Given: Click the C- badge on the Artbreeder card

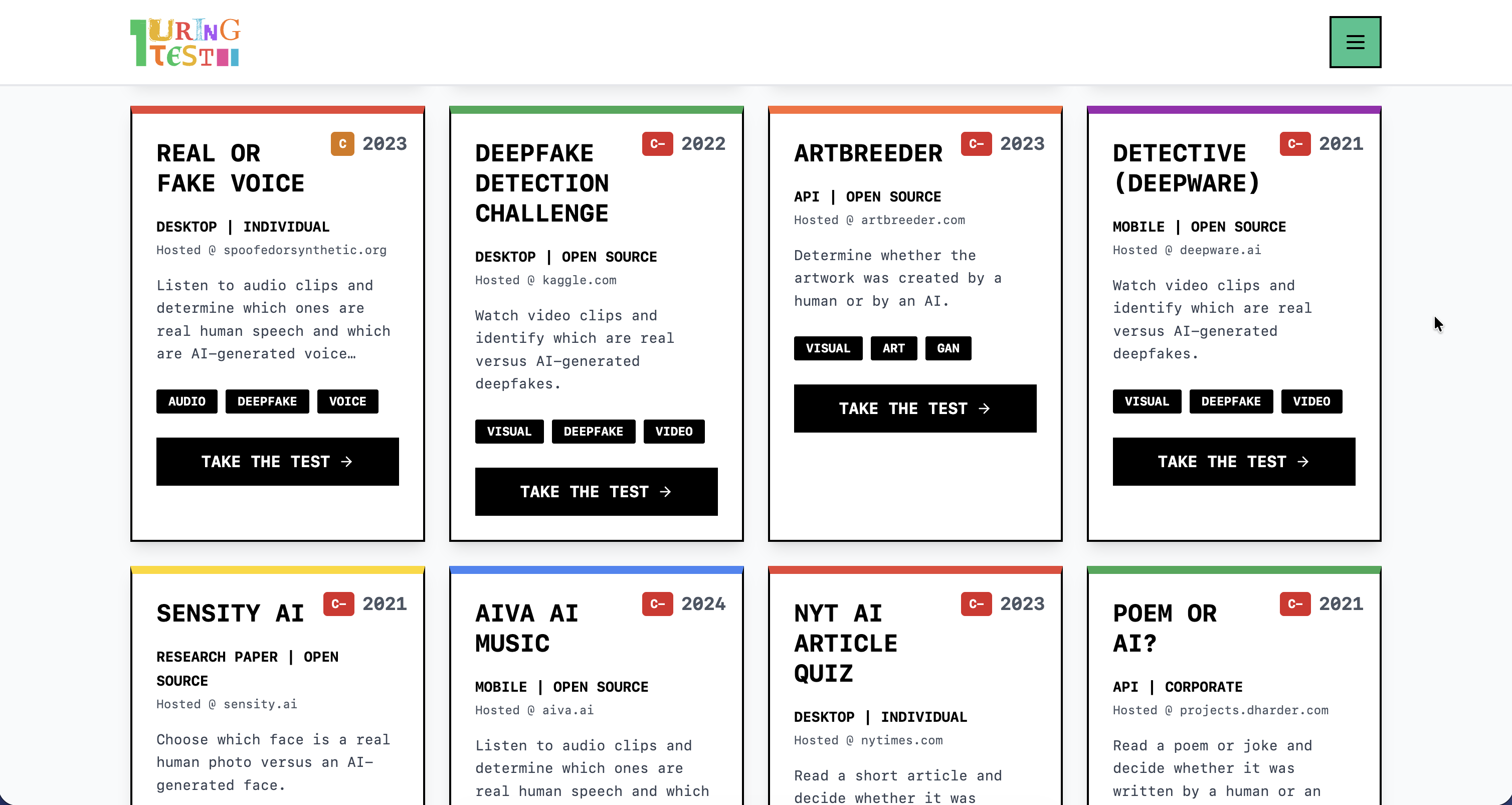Looking at the screenshot, I should pos(976,143).
